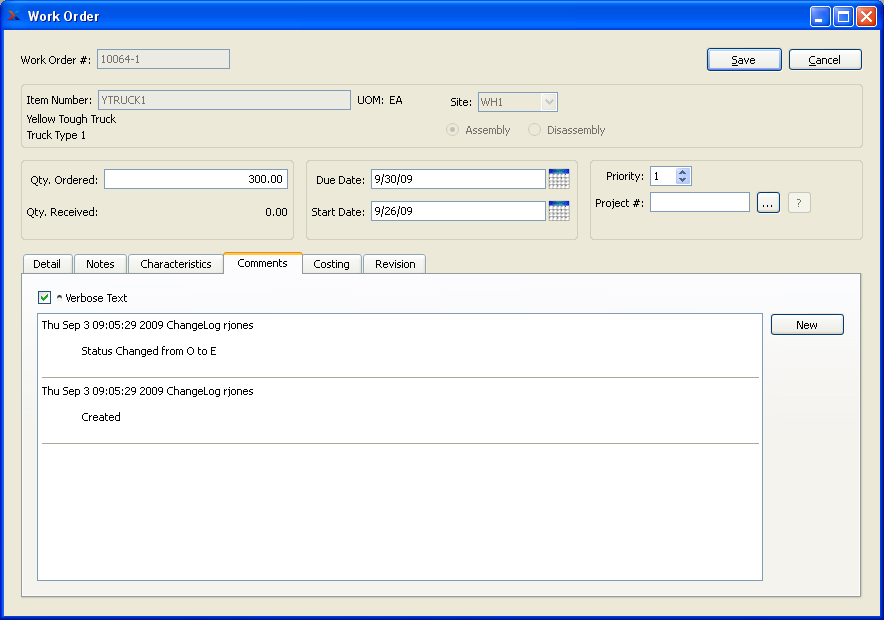Add a comment with the New button
This screenshot has width=884, height=620.
807,325
